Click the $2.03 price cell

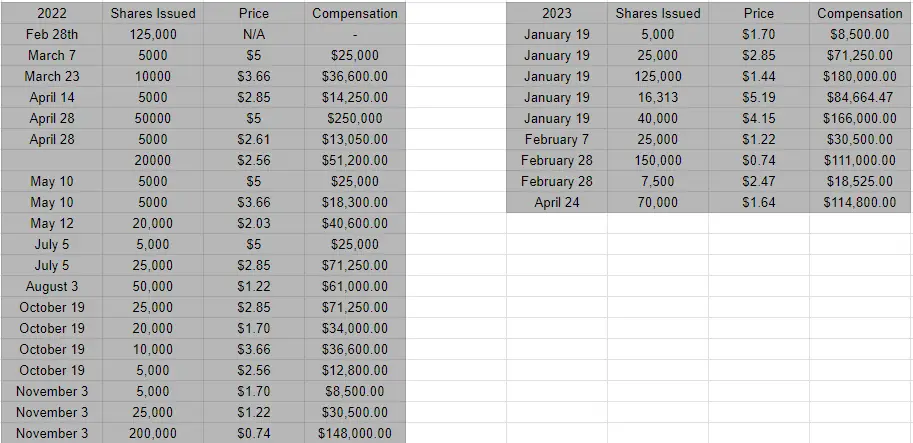(x=254, y=224)
